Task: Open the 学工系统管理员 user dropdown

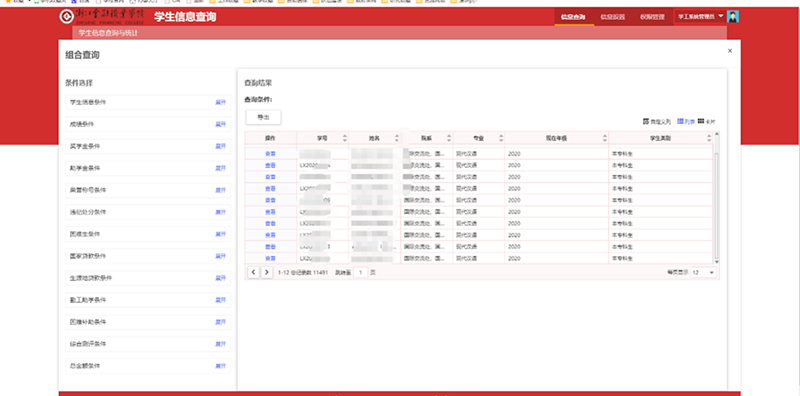Action: click(700, 17)
